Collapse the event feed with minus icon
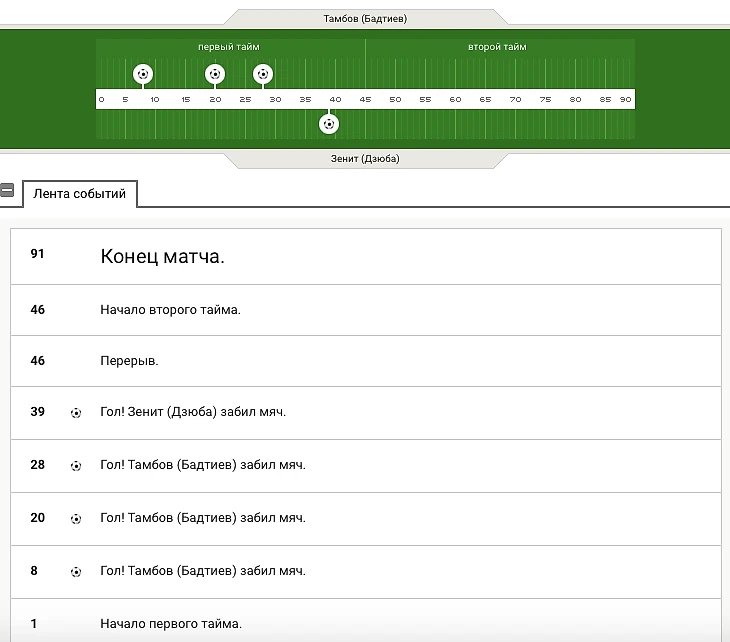 click(7, 190)
